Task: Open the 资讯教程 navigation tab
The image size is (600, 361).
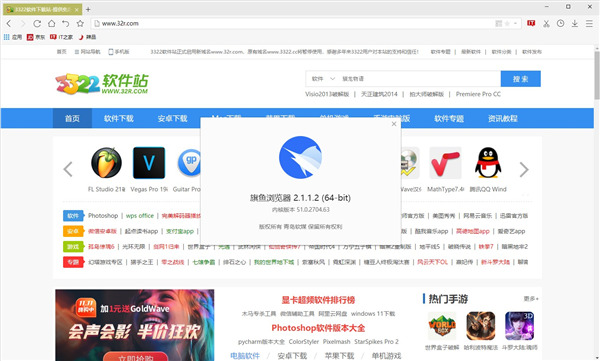Action: (x=502, y=118)
